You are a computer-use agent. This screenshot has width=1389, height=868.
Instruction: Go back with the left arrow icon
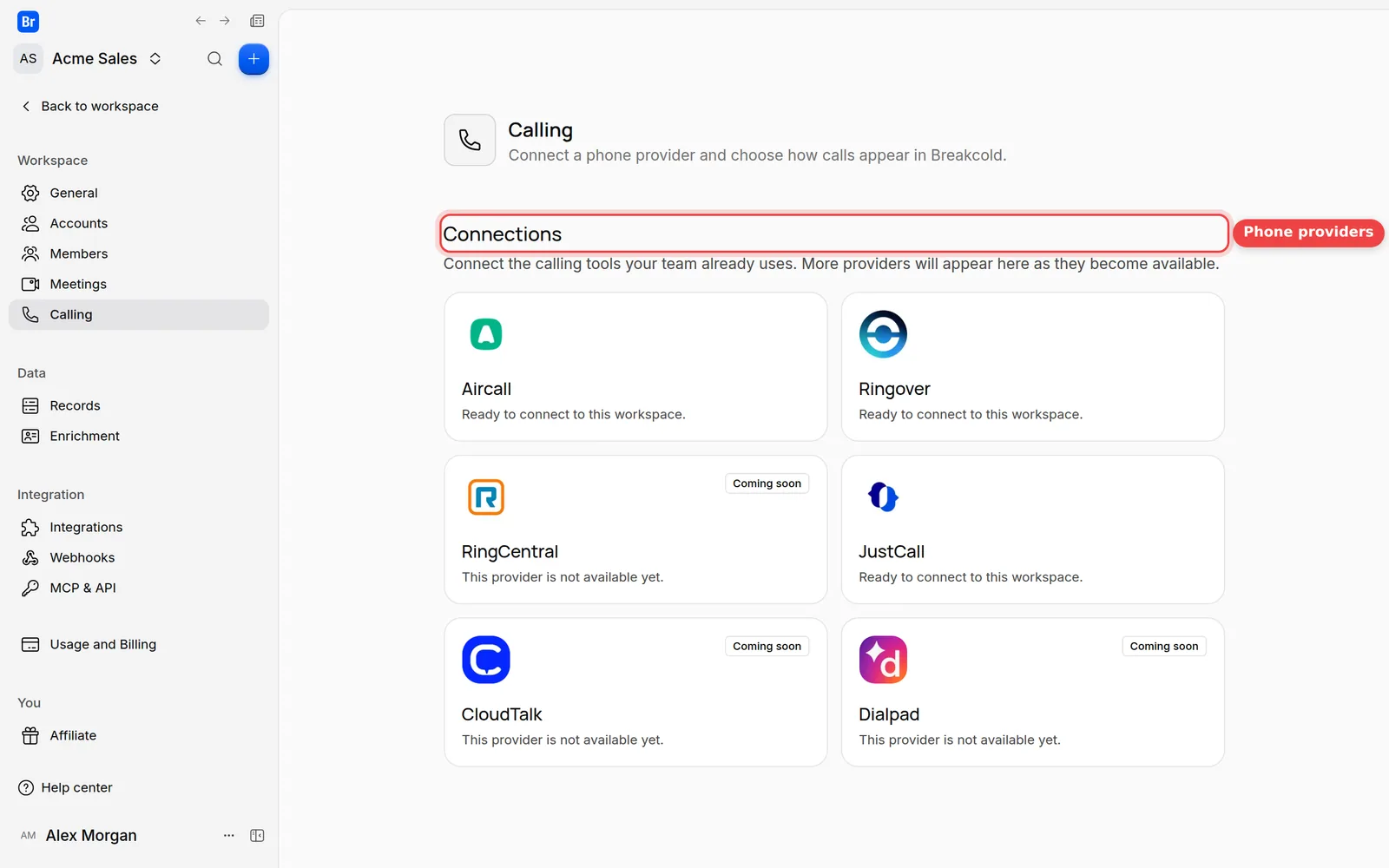coord(201,21)
